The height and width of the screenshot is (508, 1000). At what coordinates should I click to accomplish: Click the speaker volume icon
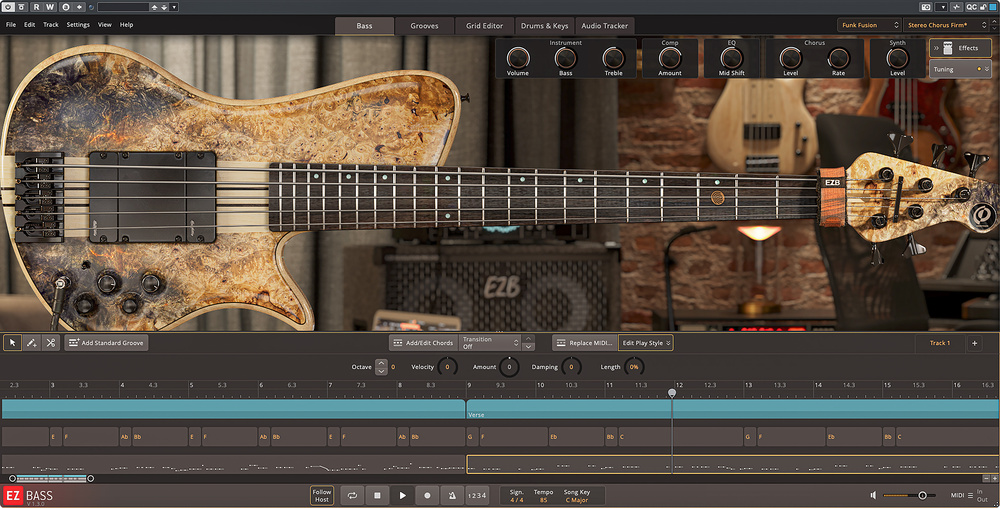[874, 495]
